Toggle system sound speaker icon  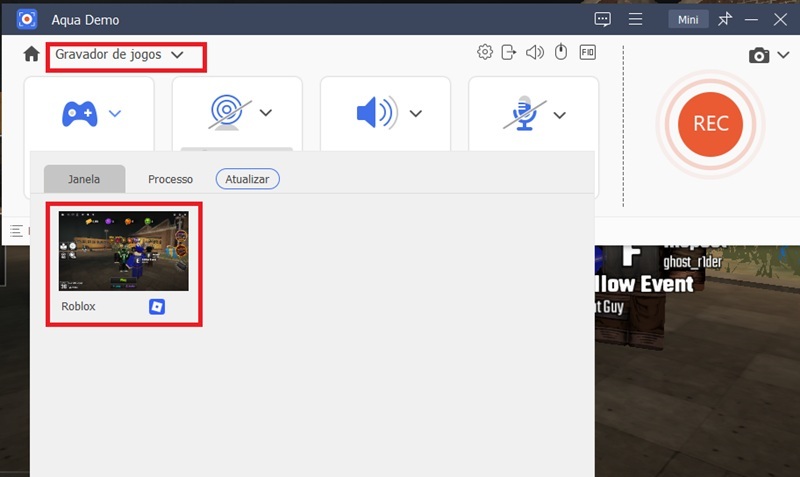coord(377,112)
